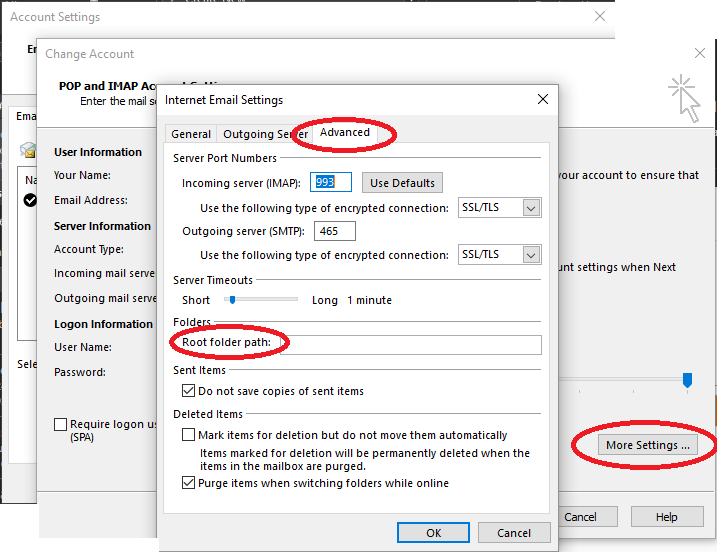Image resolution: width=717 pixels, height=552 pixels.
Task: Click Cancel in Change Account window
Action: point(588,517)
